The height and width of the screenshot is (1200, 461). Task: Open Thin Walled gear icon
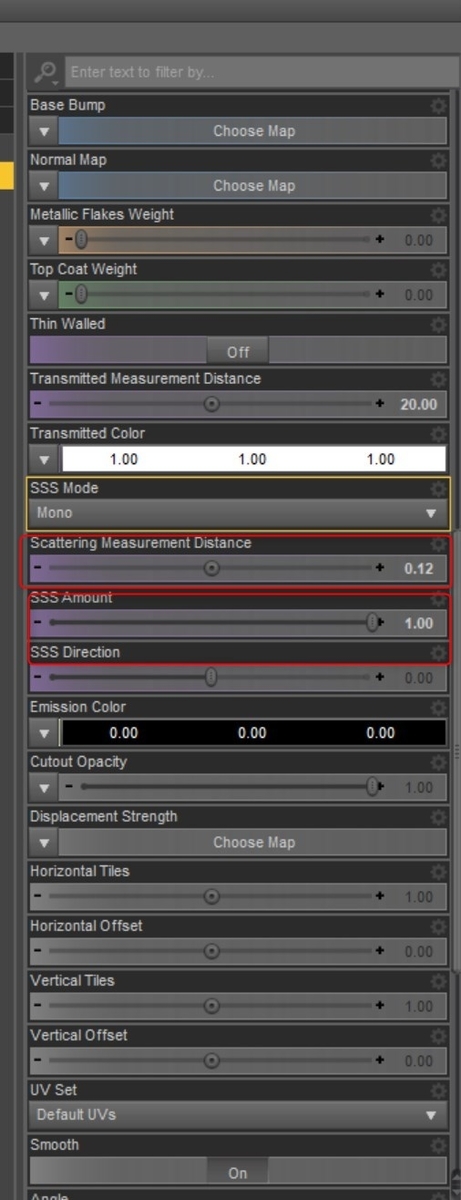(x=438, y=325)
